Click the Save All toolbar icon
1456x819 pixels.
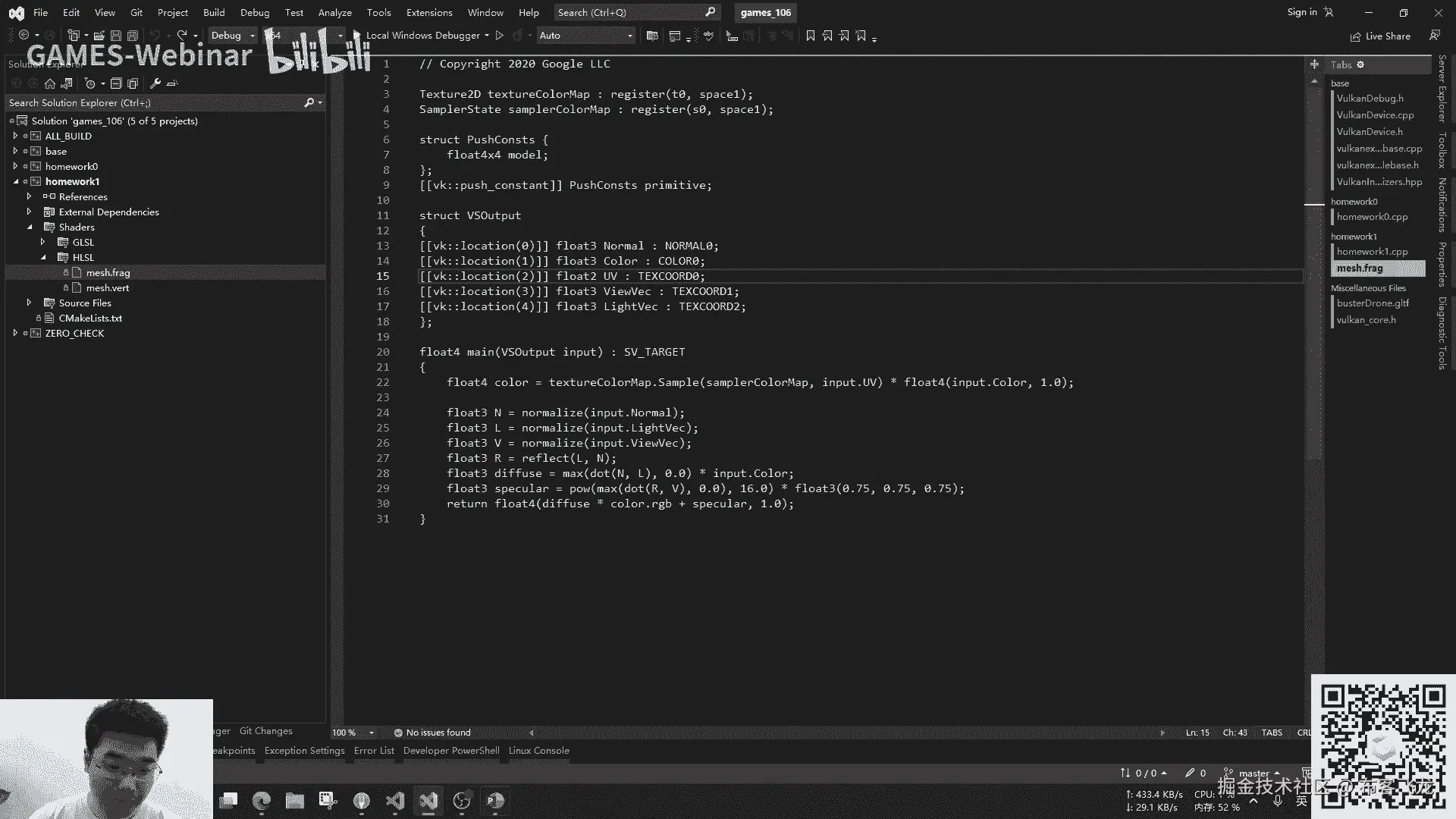[x=133, y=36]
